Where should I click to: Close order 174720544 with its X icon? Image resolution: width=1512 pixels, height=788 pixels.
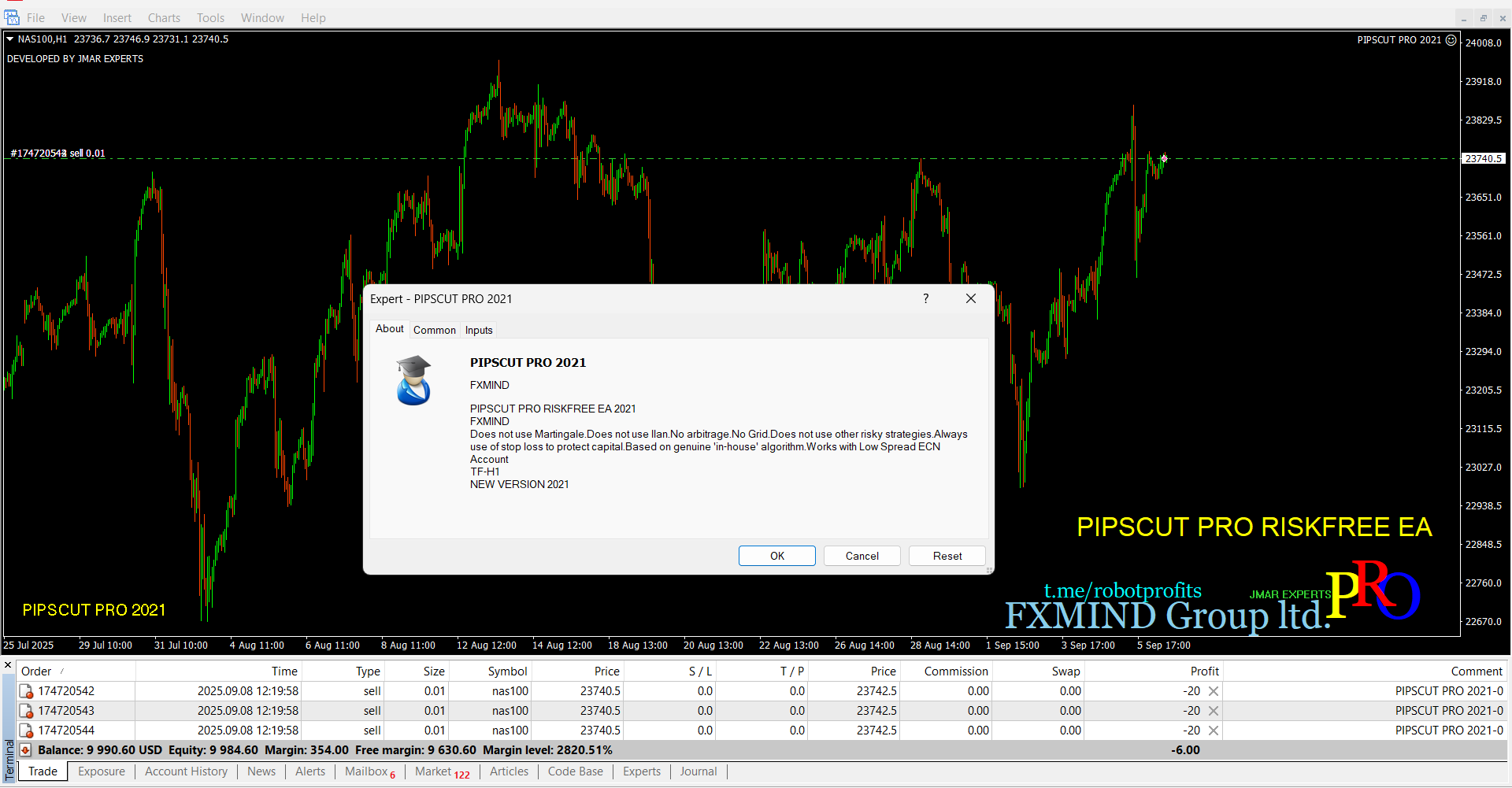(x=1214, y=731)
